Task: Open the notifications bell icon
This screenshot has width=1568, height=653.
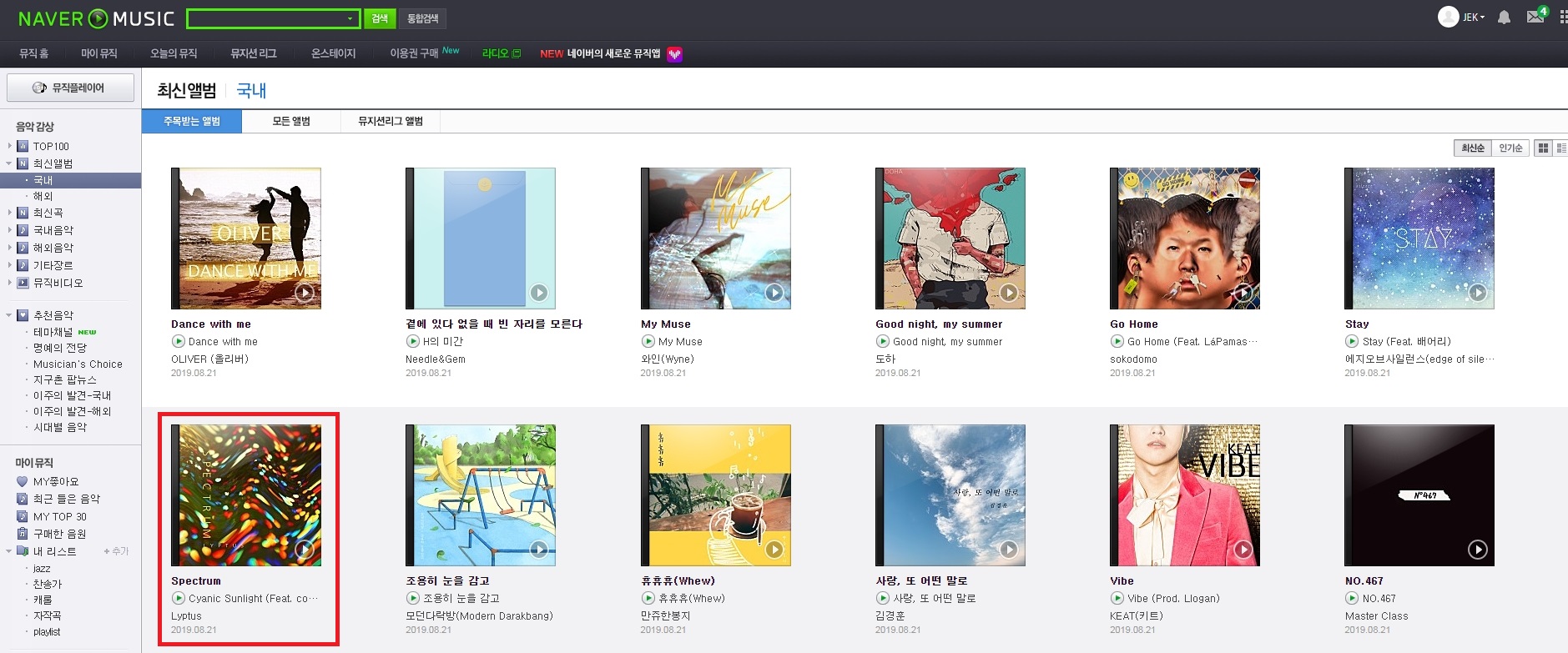Action: point(1504,18)
